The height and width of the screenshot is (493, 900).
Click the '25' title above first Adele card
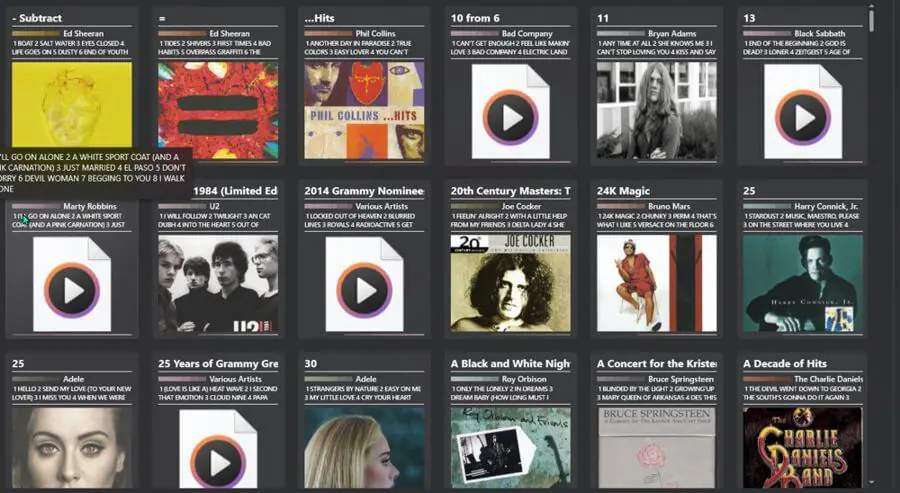click(18, 363)
